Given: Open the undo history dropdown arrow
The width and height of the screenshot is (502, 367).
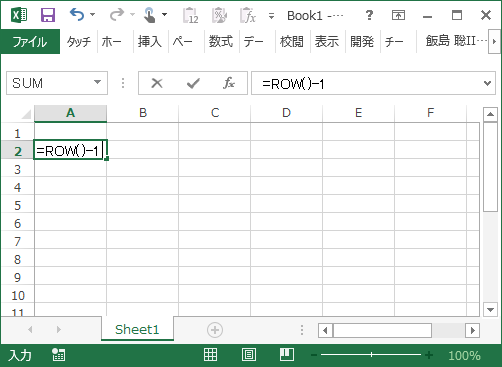Looking at the screenshot, I should [93, 15].
